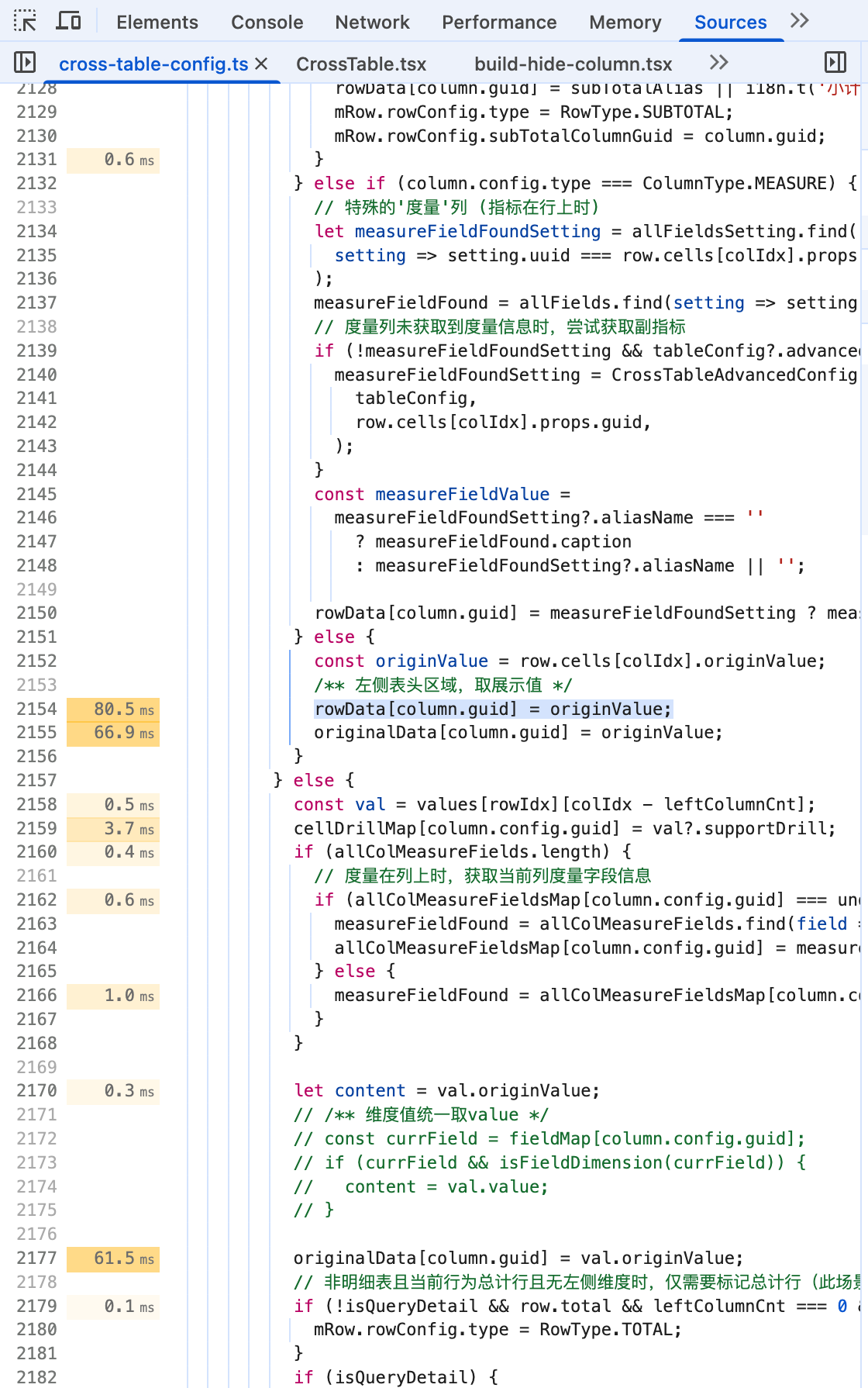The image size is (868, 1388).
Task: Open the Elements panel tab
Action: coord(157,22)
